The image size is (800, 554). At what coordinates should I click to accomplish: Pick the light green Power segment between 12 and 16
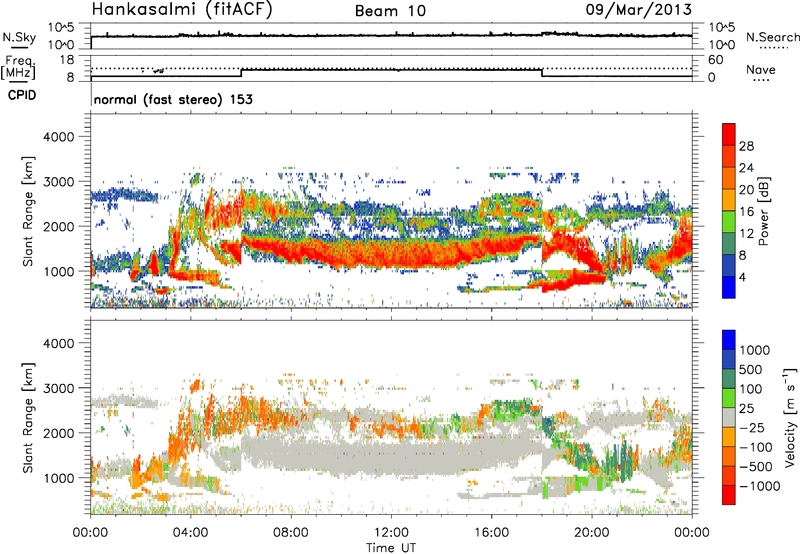[729, 221]
